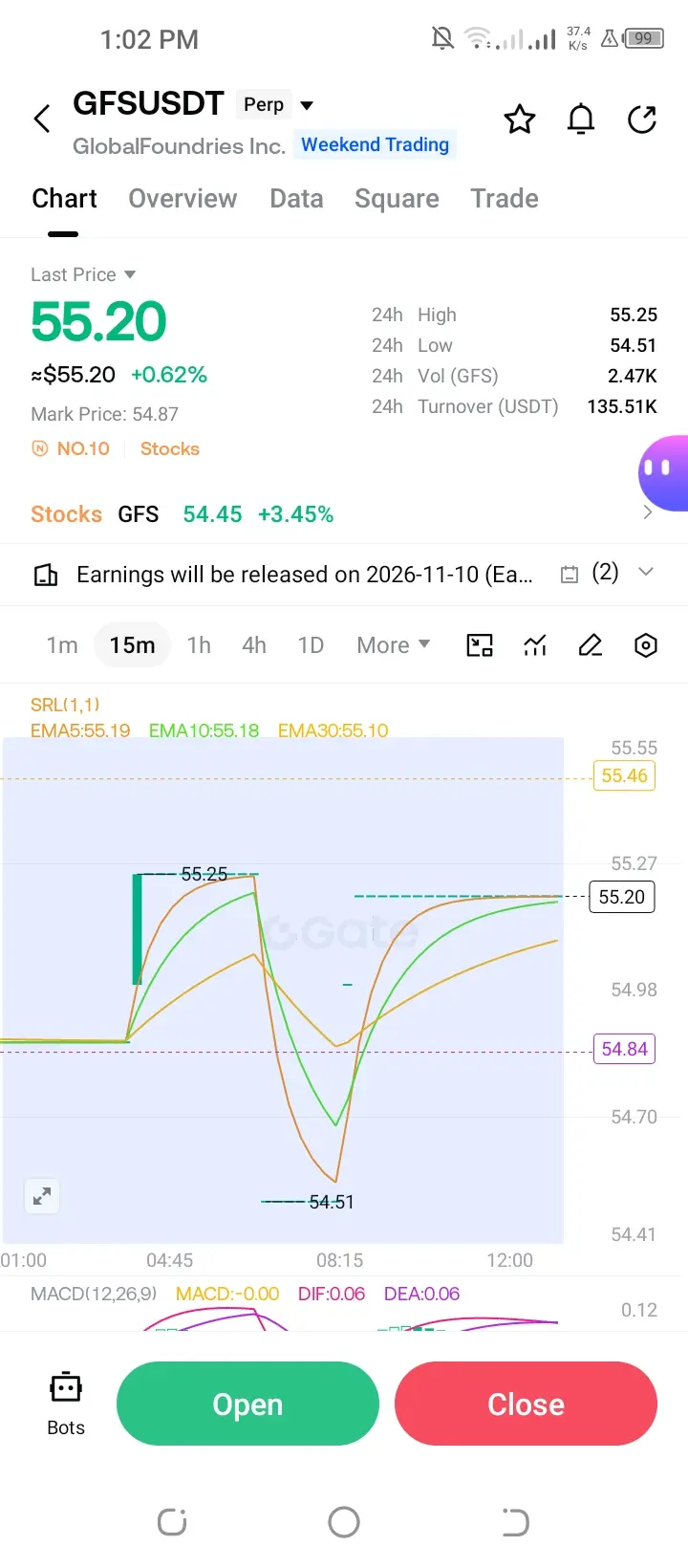688x1568 pixels.
Task: Tap the green Open button
Action: coord(247,1404)
